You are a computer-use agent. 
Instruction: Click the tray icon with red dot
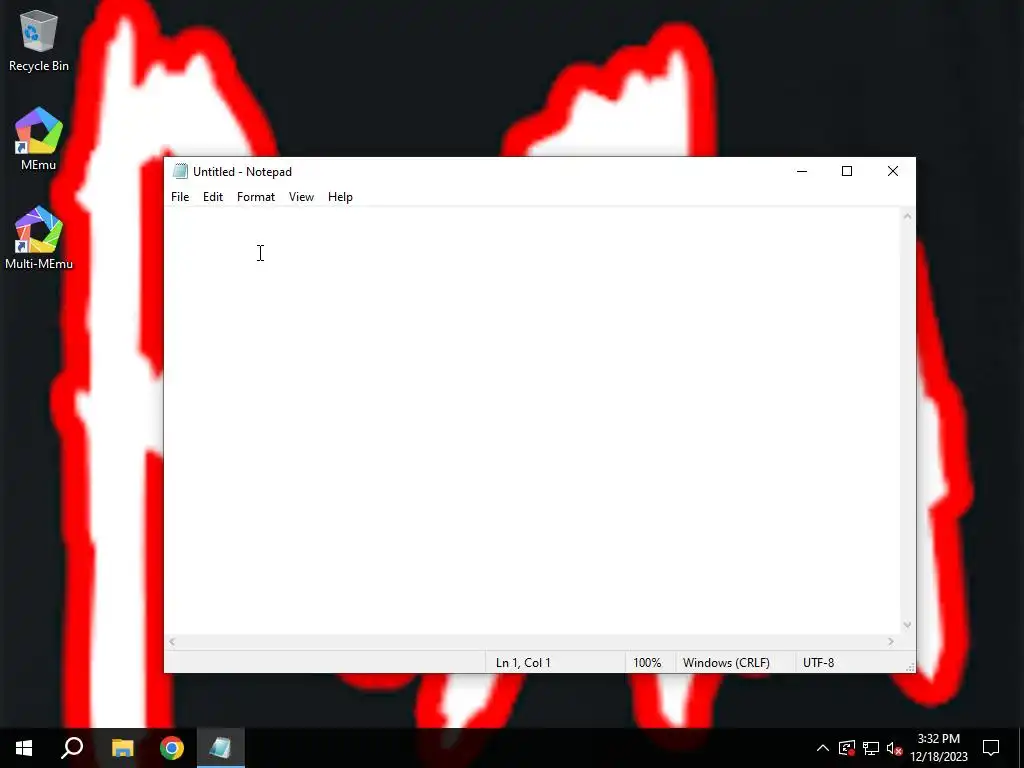pos(846,748)
